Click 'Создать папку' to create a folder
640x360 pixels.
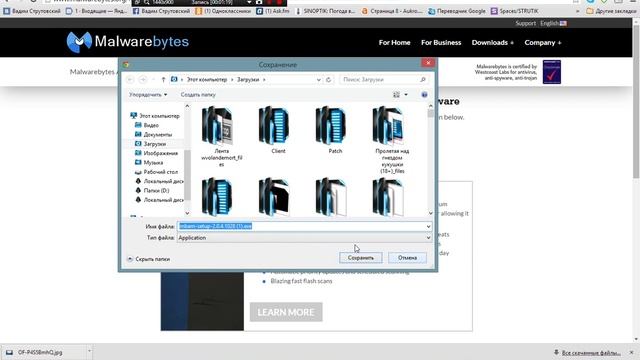pos(198,95)
